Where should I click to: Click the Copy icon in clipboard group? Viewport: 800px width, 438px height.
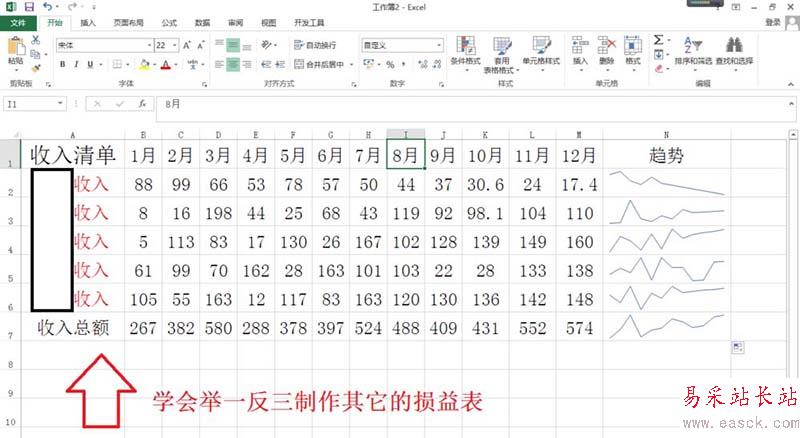35,54
